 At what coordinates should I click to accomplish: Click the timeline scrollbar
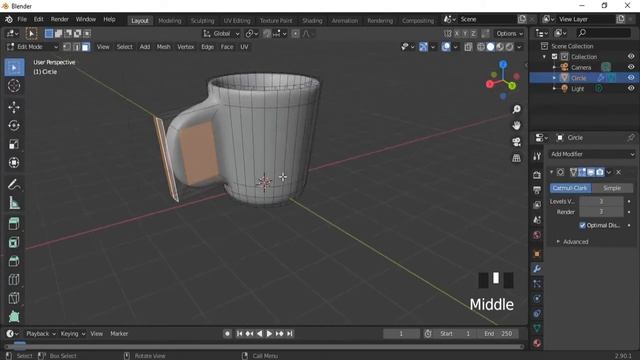coord(264,347)
